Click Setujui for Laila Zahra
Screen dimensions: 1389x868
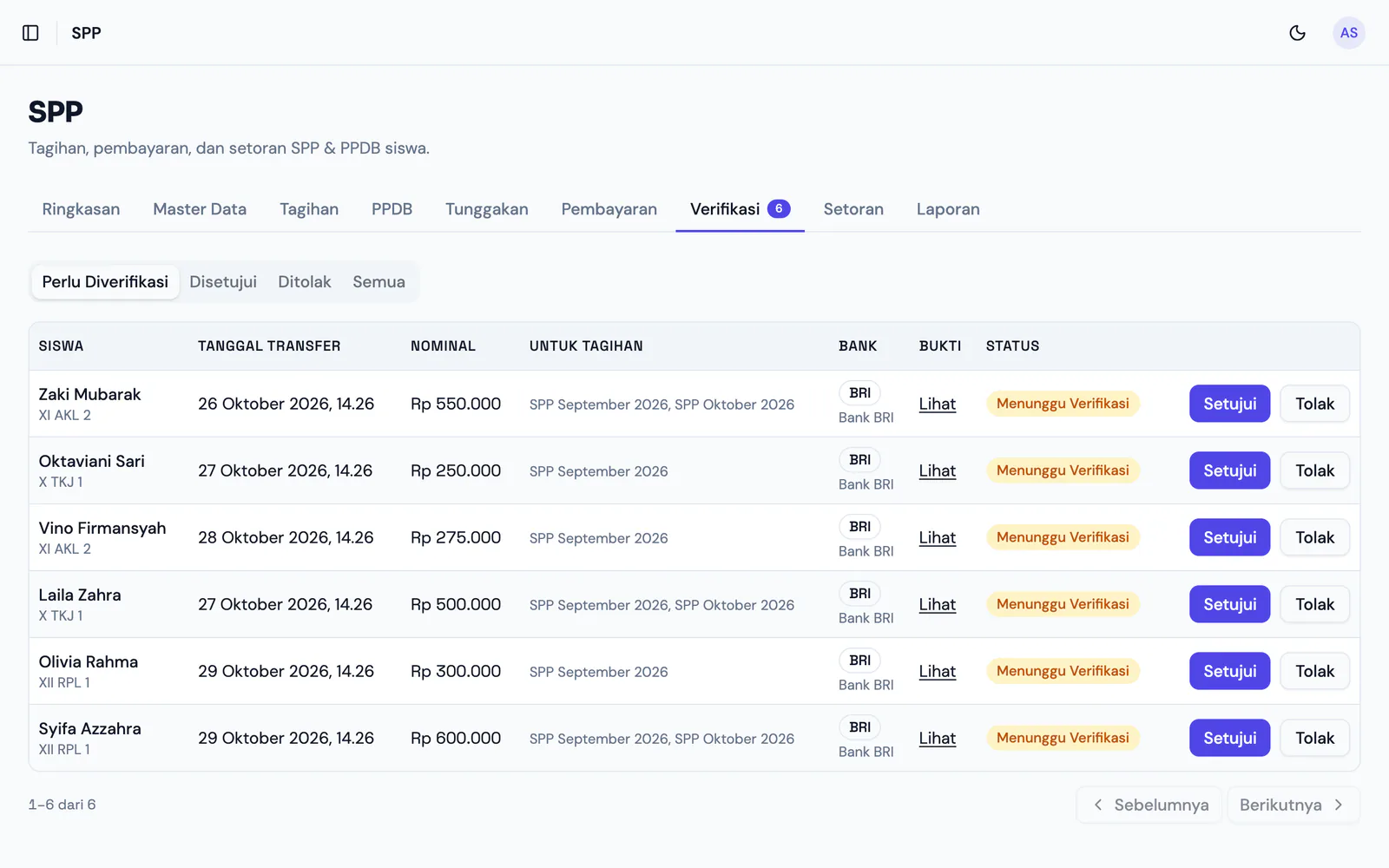click(1229, 604)
